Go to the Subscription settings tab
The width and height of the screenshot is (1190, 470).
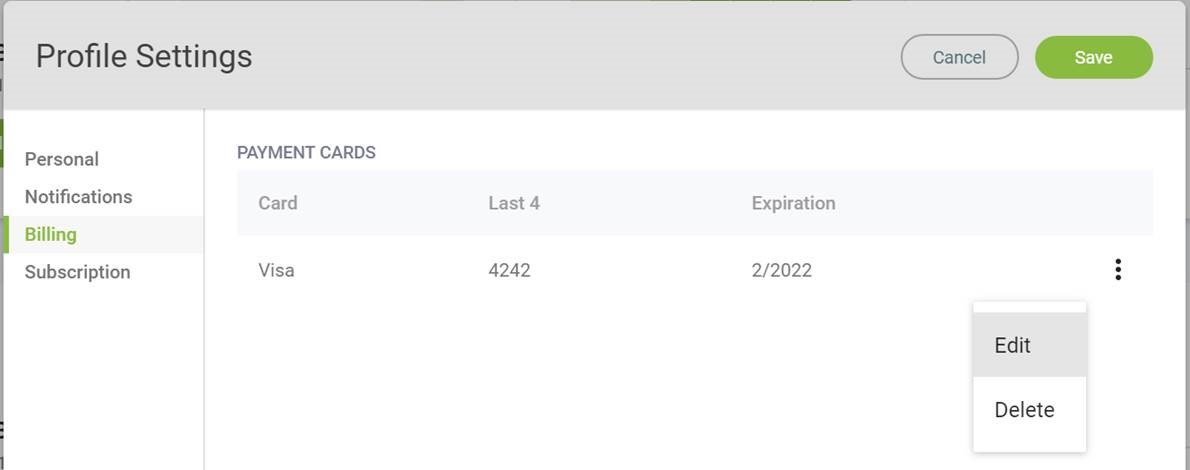coord(77,272)
